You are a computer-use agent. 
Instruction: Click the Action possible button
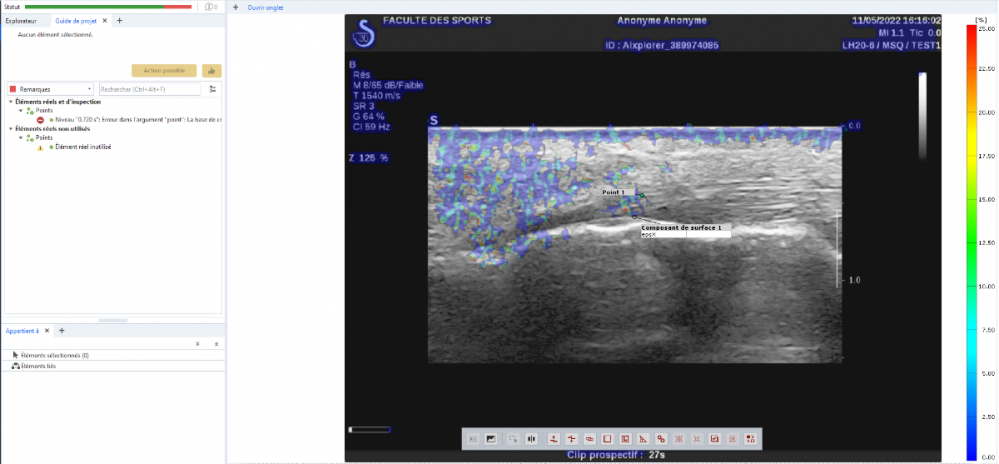(164, 71)
